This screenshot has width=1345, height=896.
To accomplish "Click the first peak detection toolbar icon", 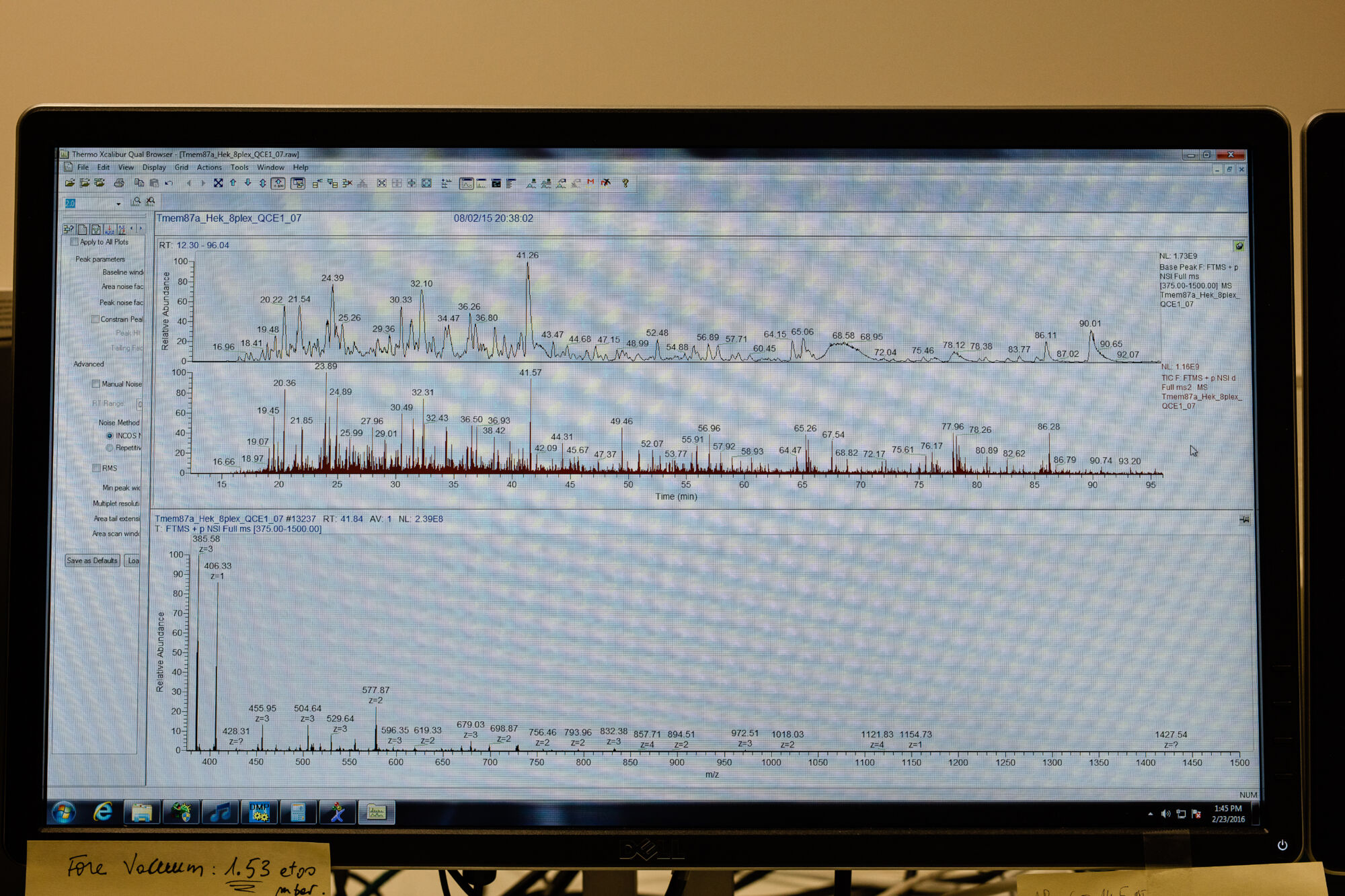I will (x=531, y=183).
